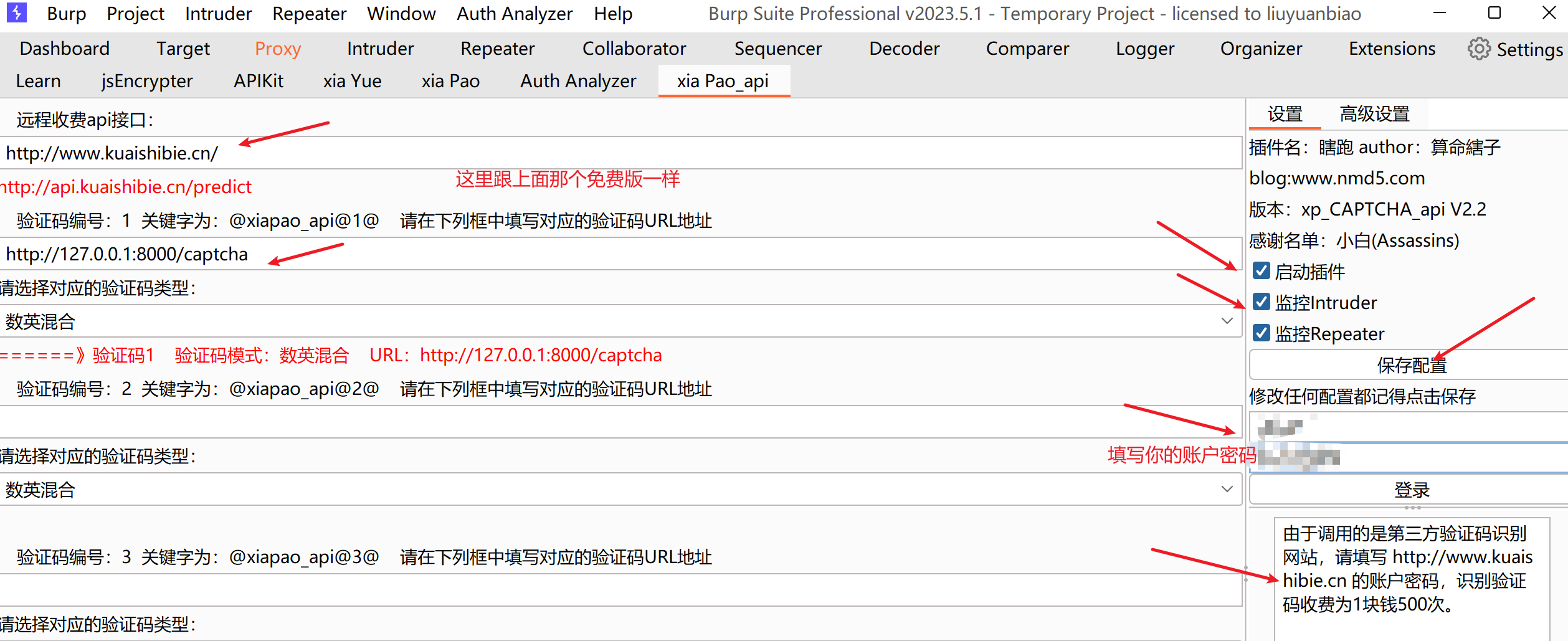The height and width of the screenshot is (641, 1568).
Task: Click the remote API URL input field
Action: [620, 153]
